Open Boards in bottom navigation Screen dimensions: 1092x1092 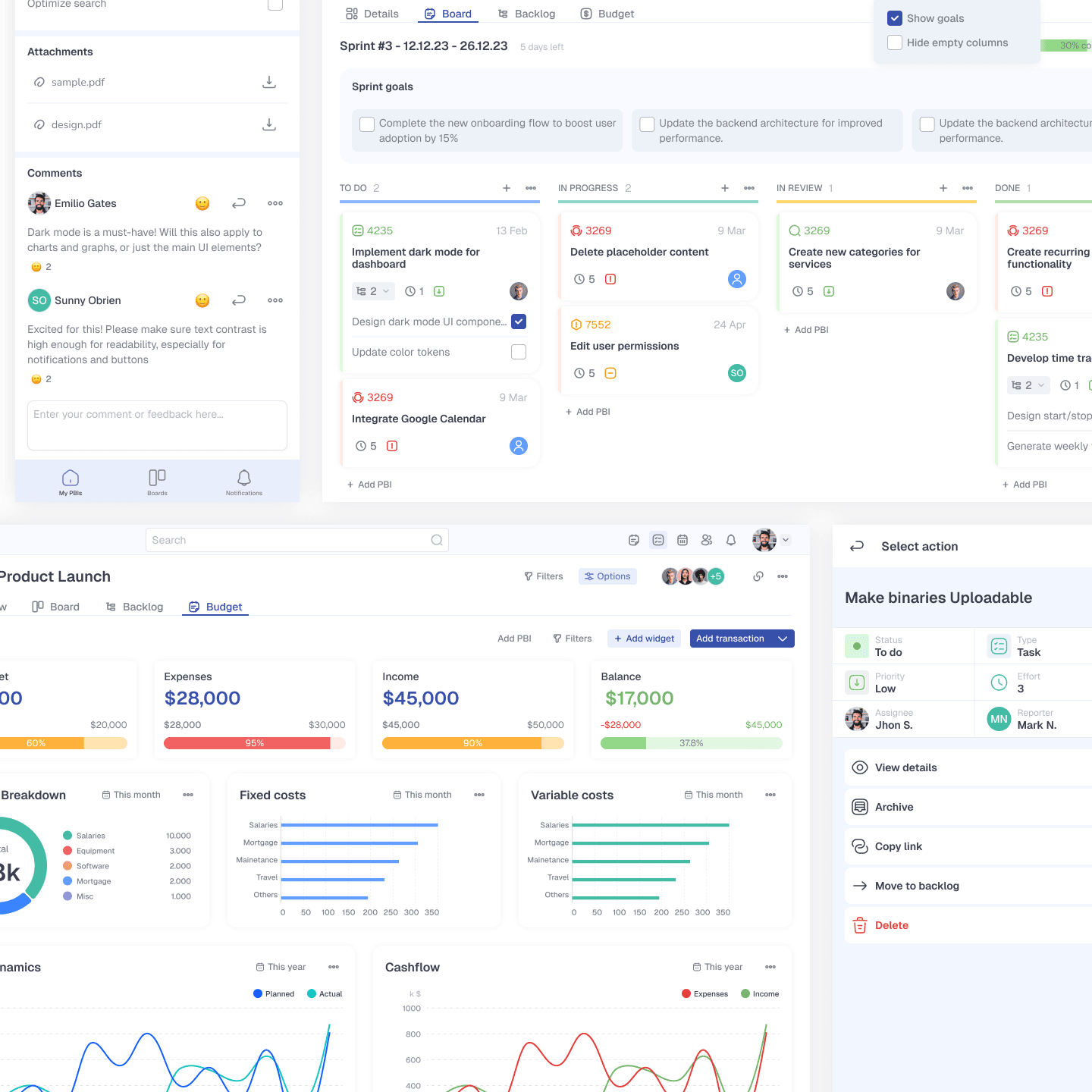[157, 482]
